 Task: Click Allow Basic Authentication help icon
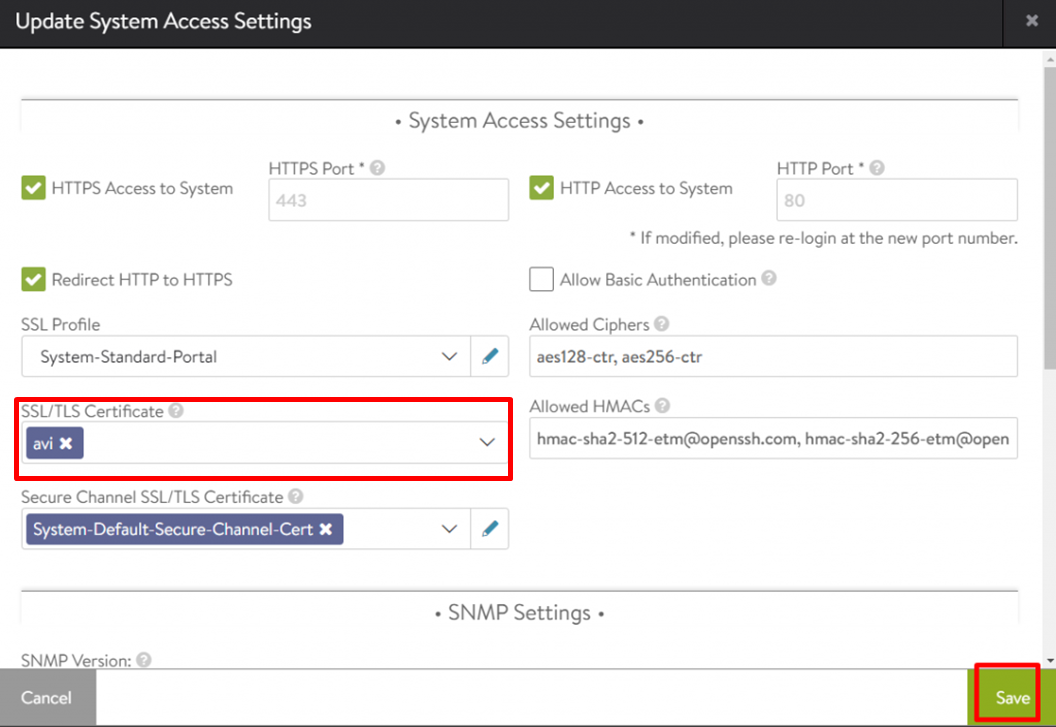(769, 279)
